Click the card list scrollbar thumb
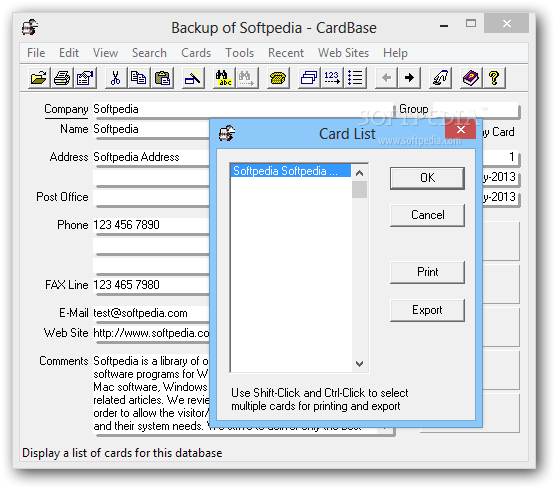 [360, 190]
